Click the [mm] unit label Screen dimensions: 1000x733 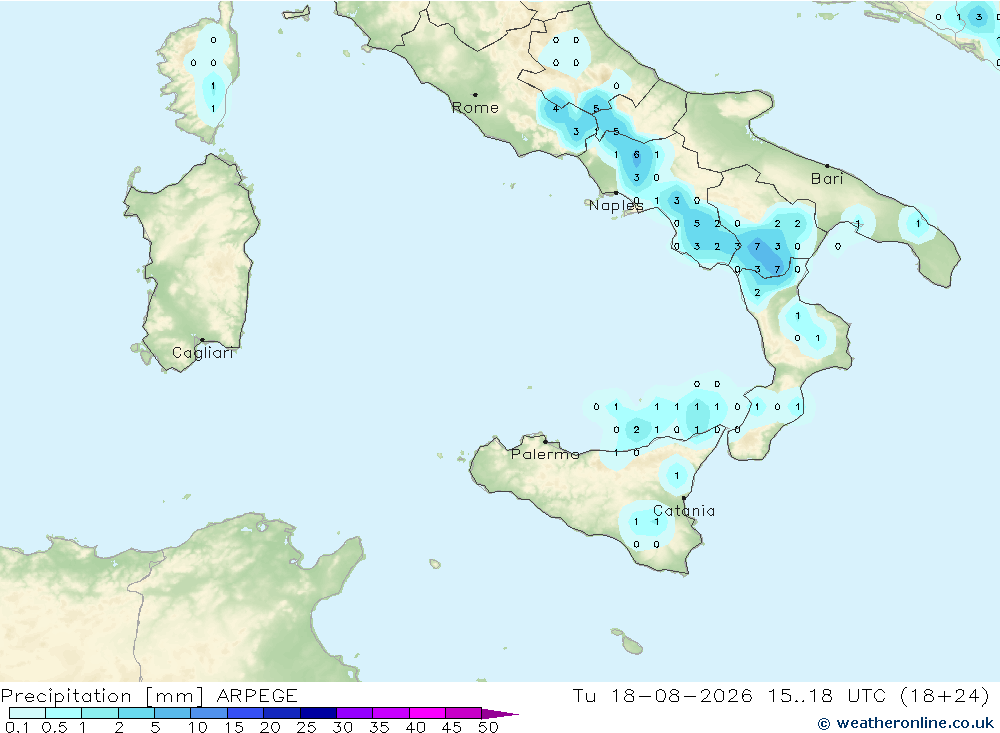click(x=174, y=696)
